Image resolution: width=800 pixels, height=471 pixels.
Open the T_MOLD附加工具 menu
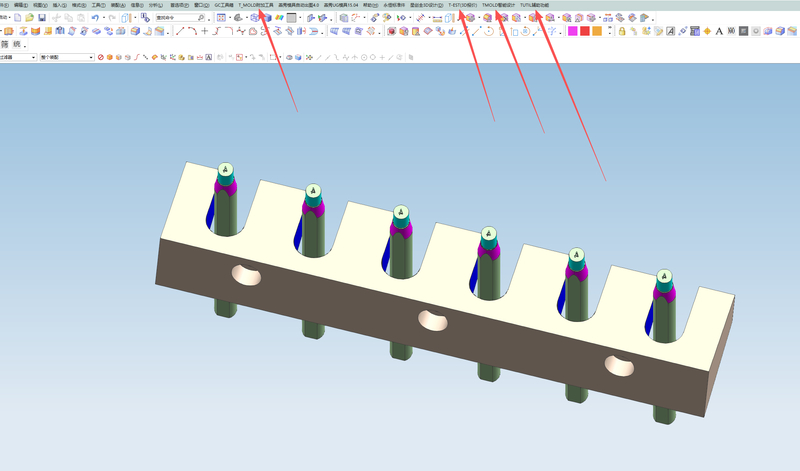click(256, 5)
